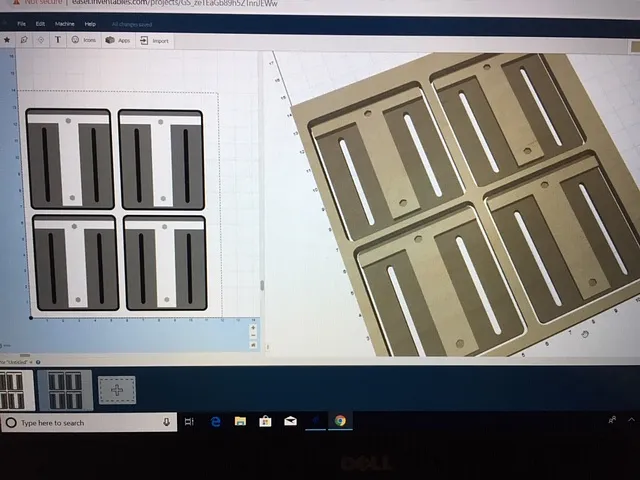Image resolution: width=640 pixels, height=480 pixels.
Task: Reset canvas view with home icon
Action: point(253,345)
